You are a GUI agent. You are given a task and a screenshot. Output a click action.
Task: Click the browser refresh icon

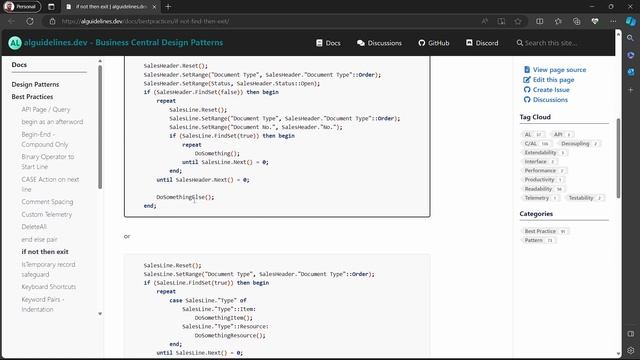30,21
